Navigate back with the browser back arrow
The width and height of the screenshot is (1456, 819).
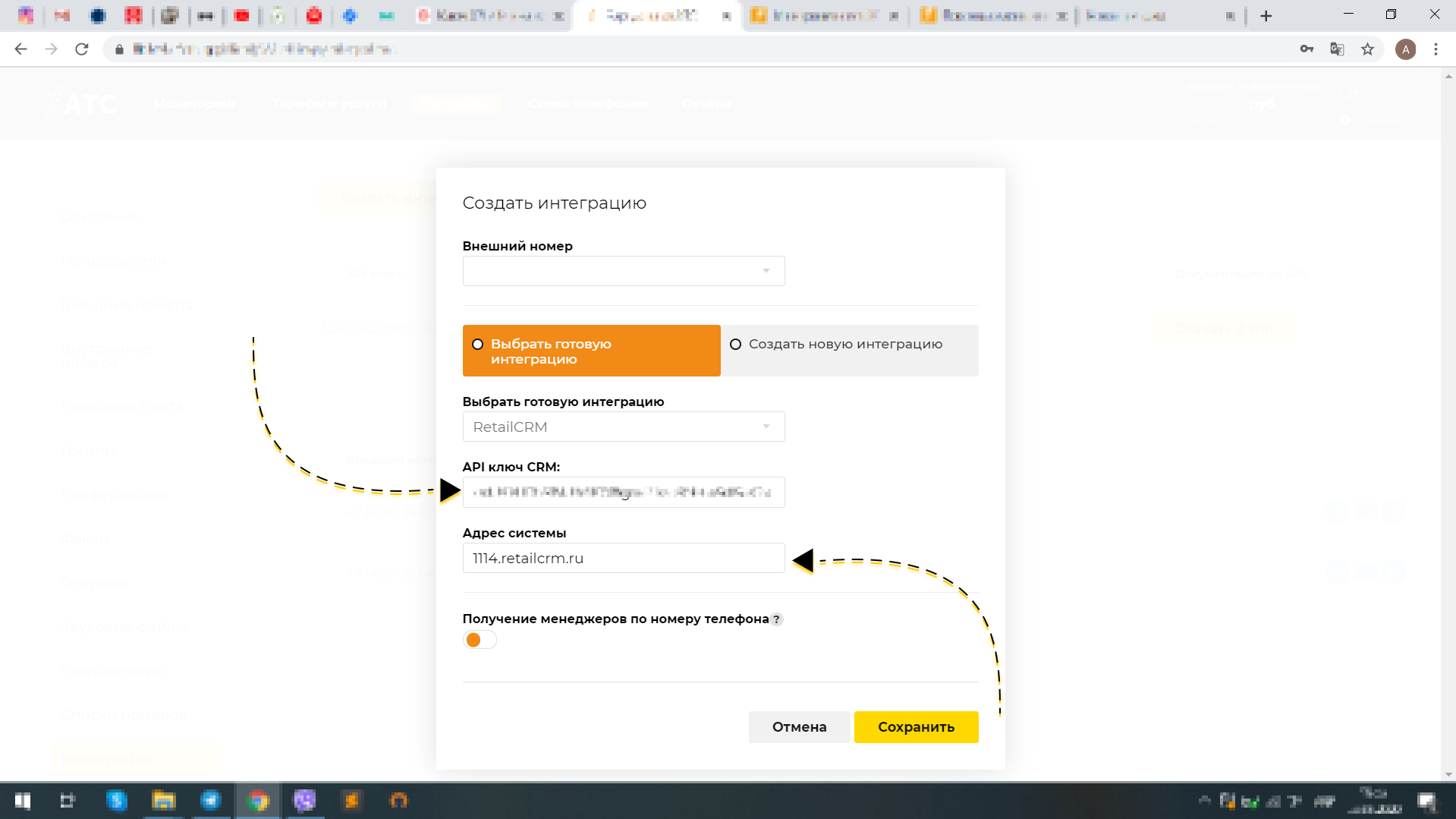tap(20, 49)
